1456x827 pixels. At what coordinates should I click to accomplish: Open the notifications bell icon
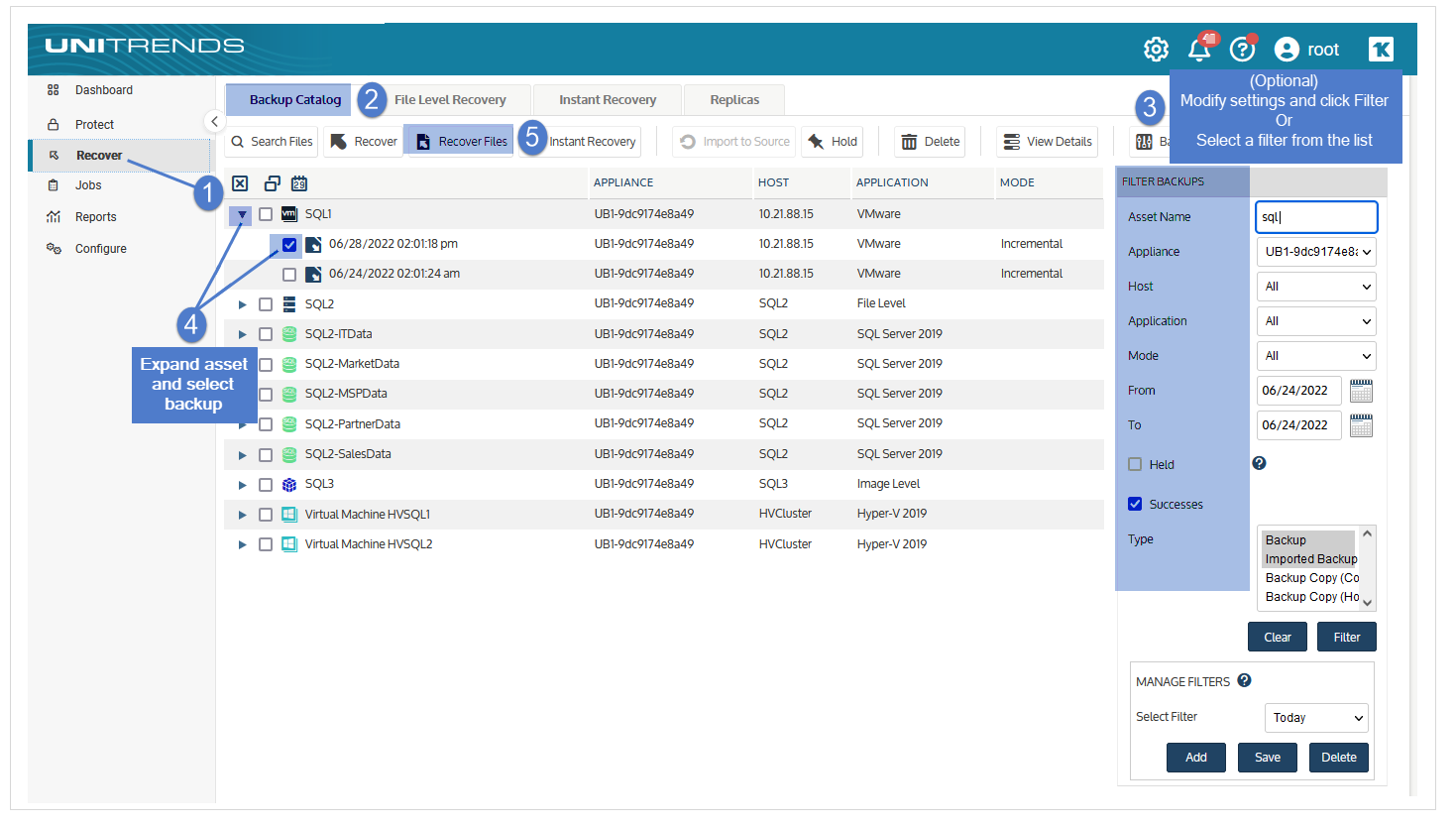point(1199,49)
